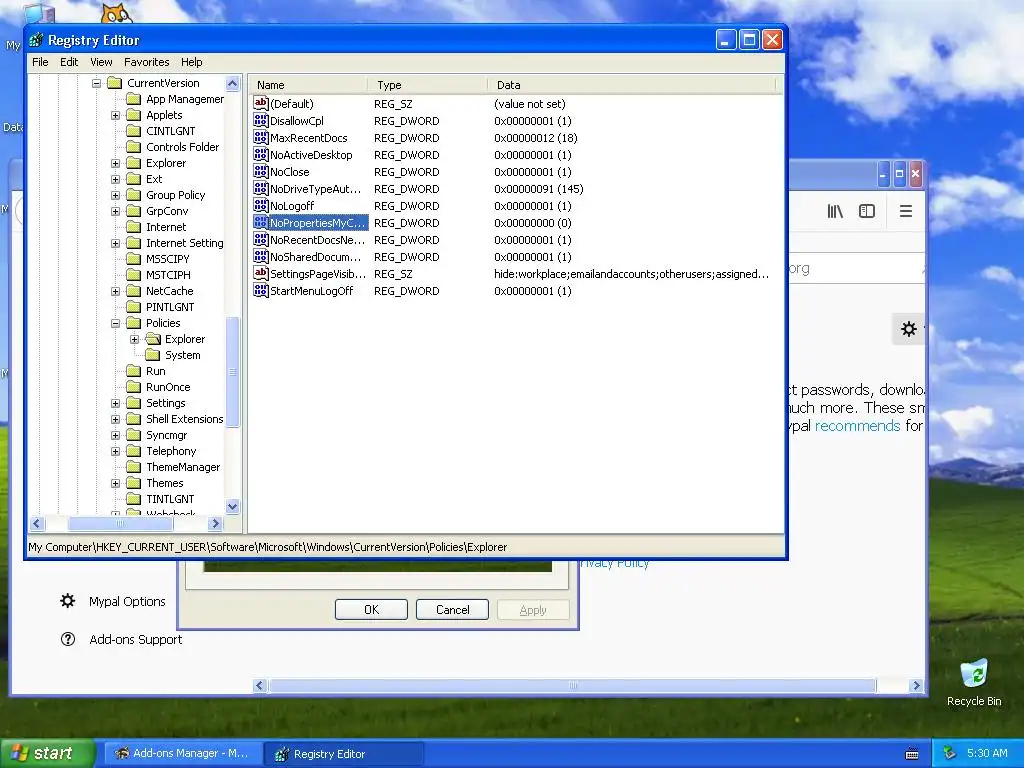
Task: Select the ThemeManager folder icon
Action: pyautogui.click(x=134, y=467)
